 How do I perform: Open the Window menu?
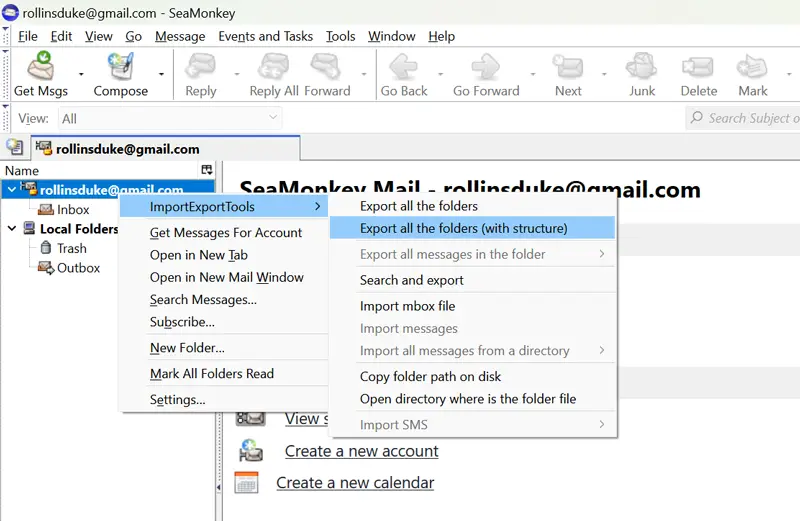[392, 36]
